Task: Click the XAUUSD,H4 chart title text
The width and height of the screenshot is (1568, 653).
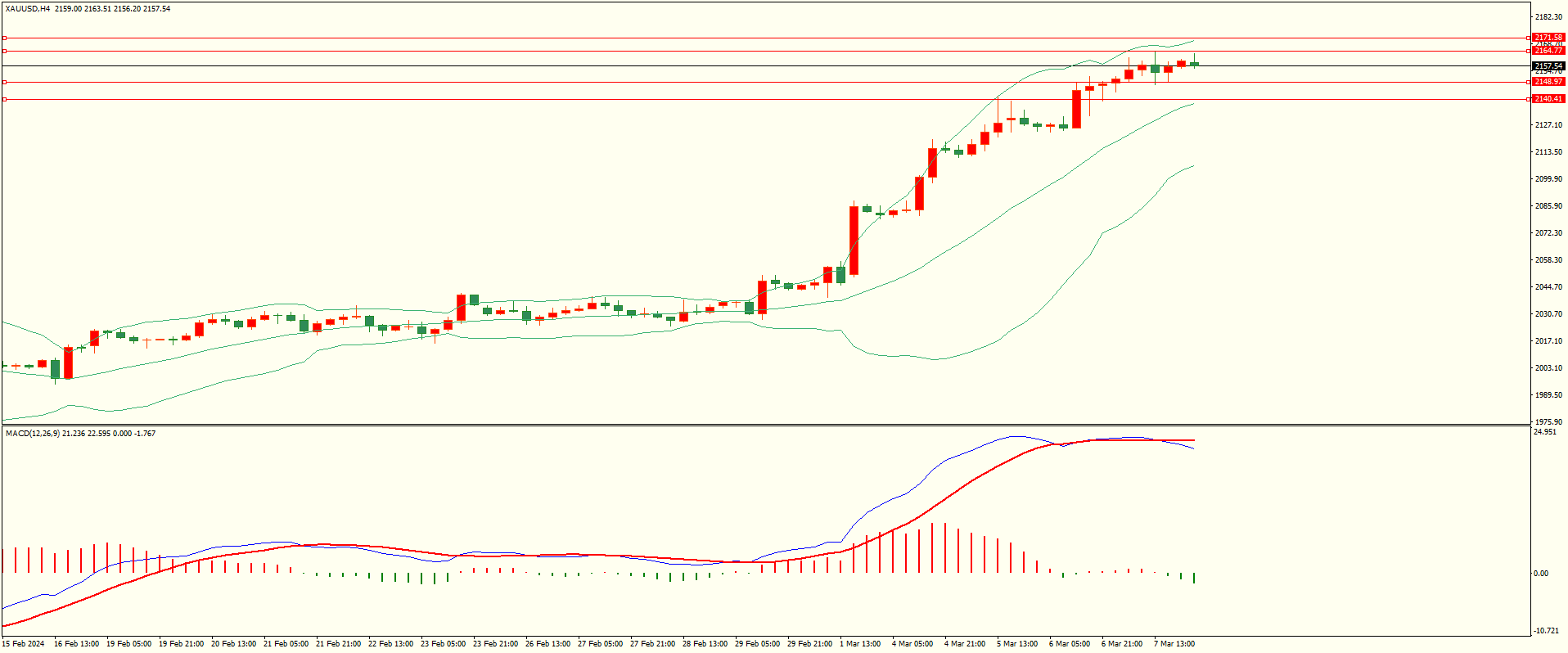Action: pyautogui.click(x=28, y=9)
